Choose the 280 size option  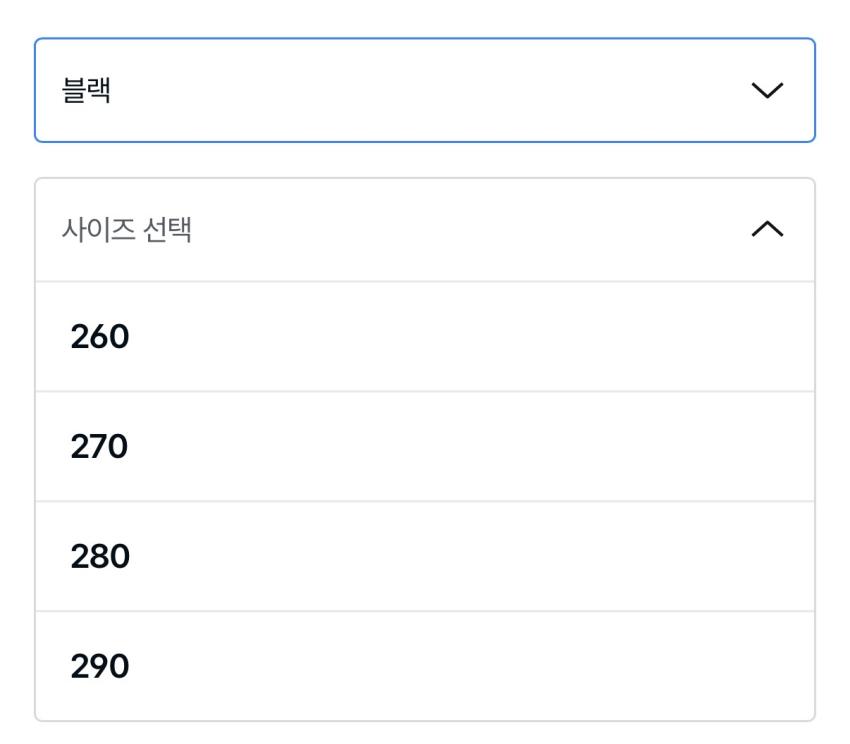(425, 557)
